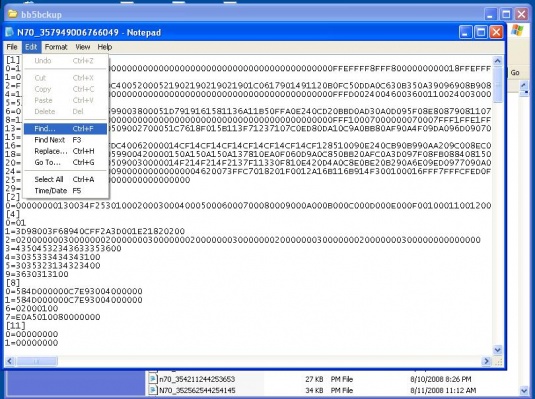Image resolution: width=535 pixels, height=399 pixels.
Task: Close the open Edit menu
Action: [x=31, y=47]
